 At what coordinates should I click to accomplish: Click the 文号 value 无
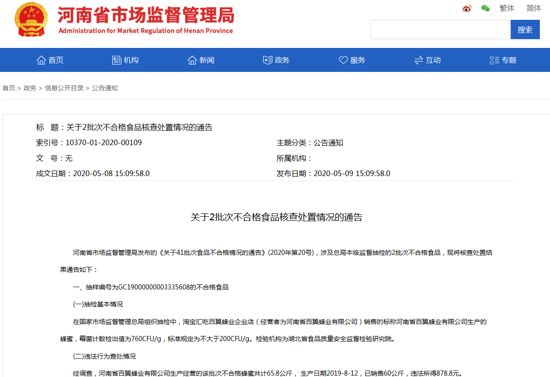point(69,158)
